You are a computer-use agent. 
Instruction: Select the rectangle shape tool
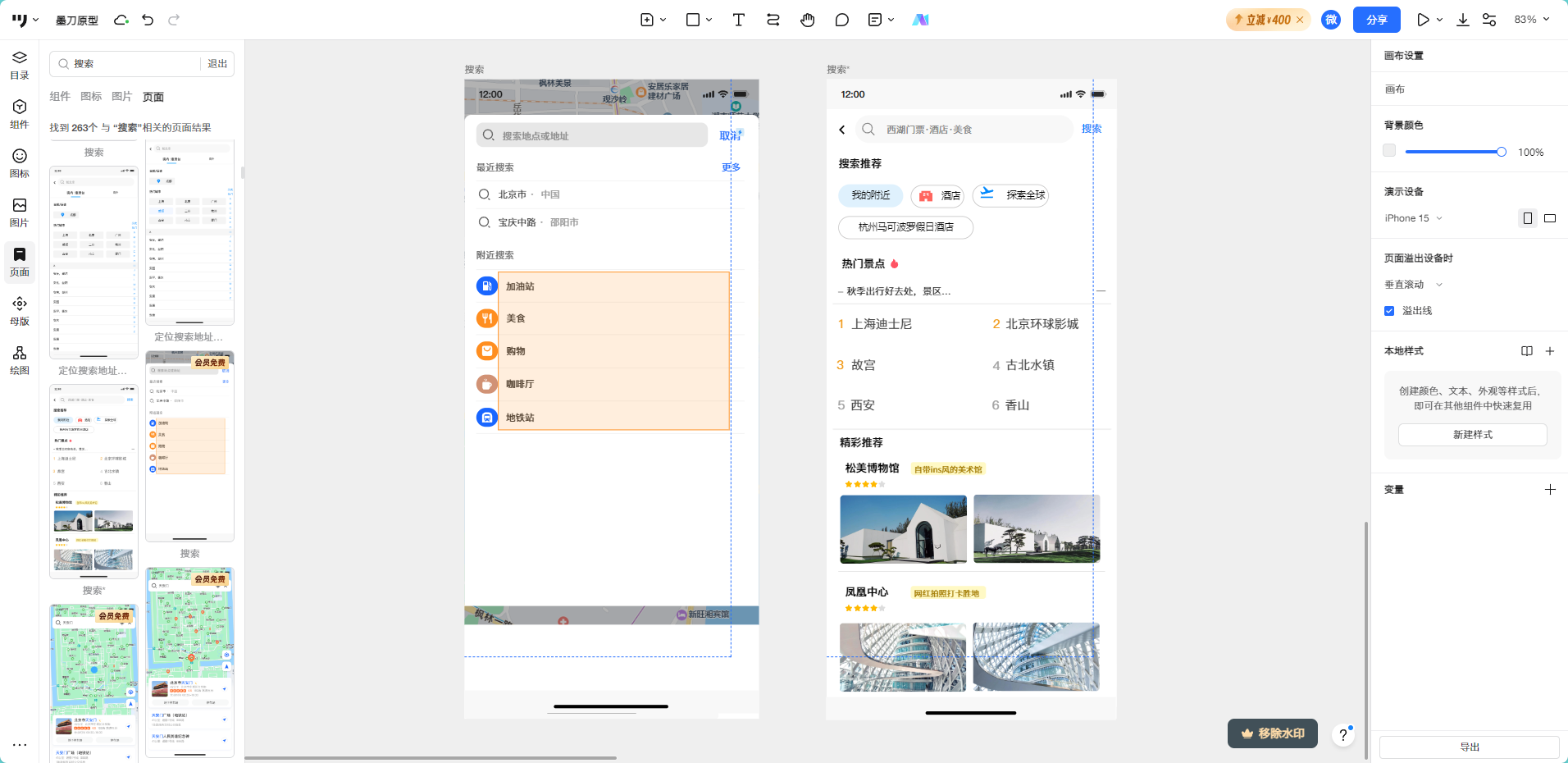coord(693,20)
